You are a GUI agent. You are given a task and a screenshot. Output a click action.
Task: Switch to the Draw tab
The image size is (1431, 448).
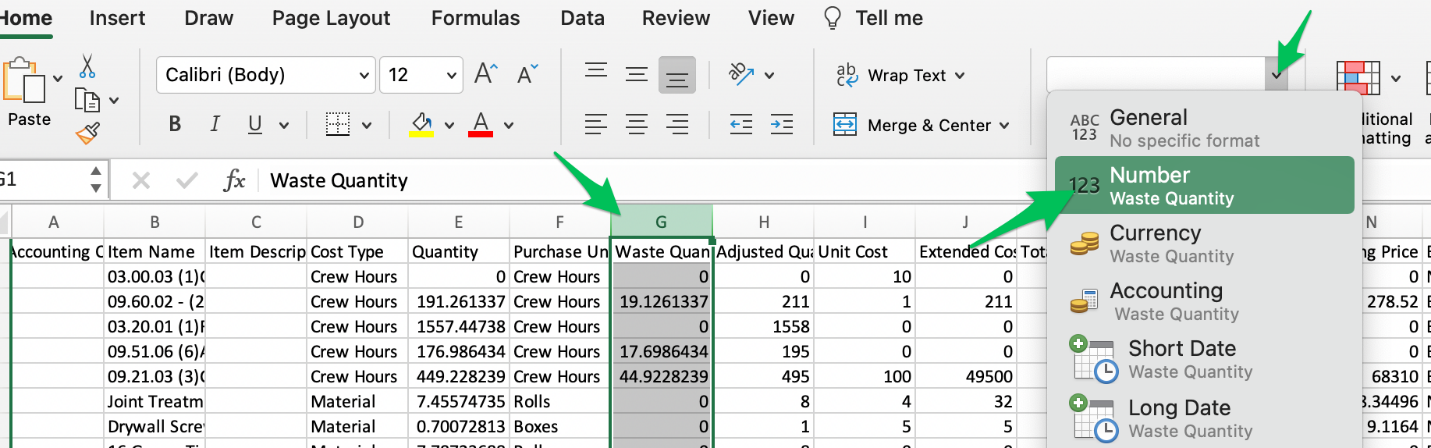pos(209,18)
